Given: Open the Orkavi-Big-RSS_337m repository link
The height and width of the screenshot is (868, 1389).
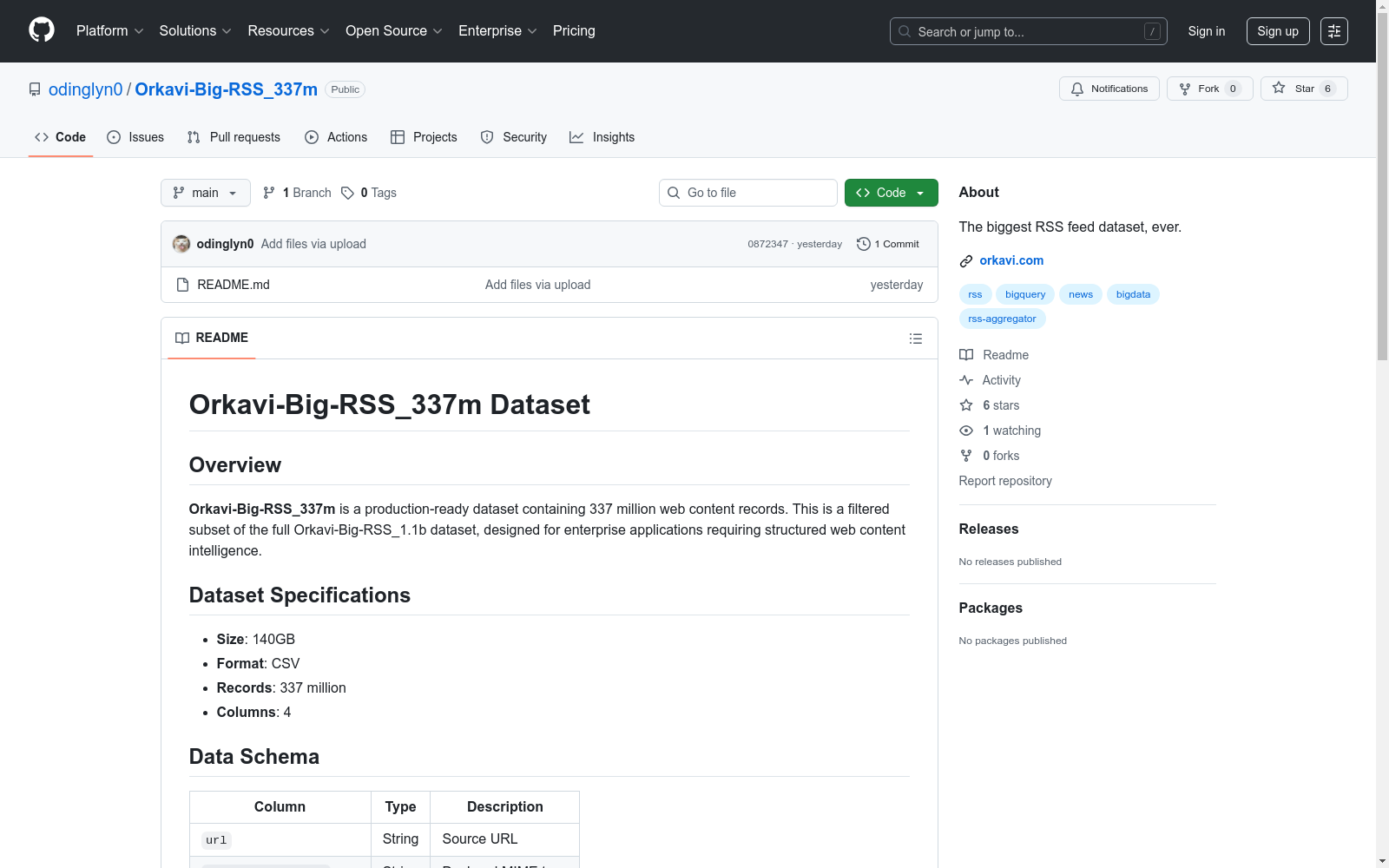Looking at the screenshot, I should pos(227,89).
